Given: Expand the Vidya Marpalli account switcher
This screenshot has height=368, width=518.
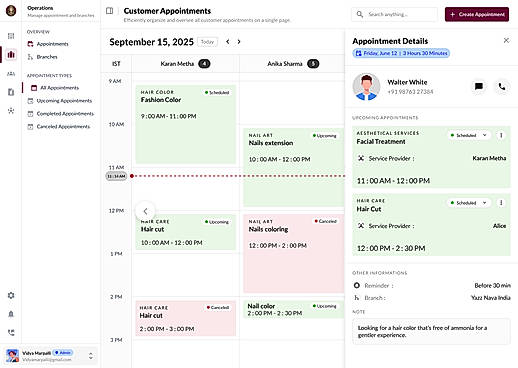Looking at the screenshot, I should click(x=91, y=356).
